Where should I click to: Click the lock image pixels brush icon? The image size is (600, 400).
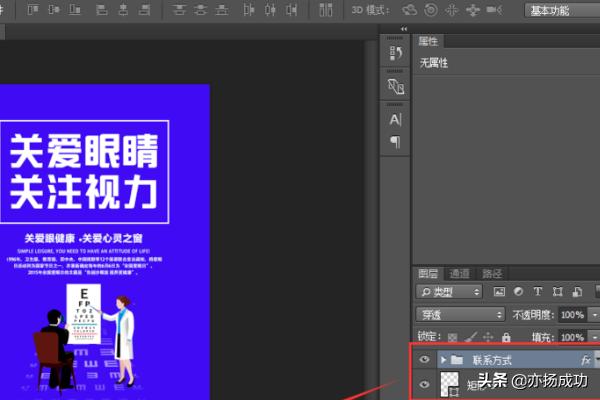coord(470,338)
